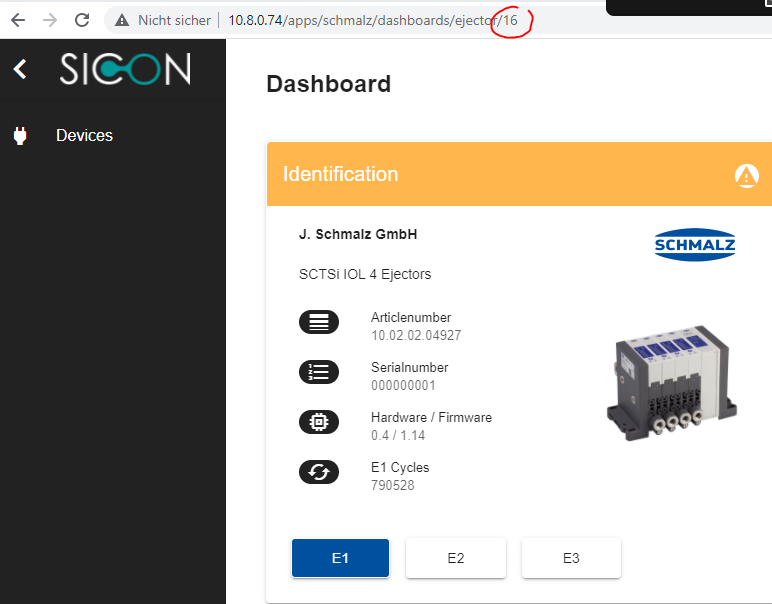Click the Hardware / Firmware chip icon
The image size is (772, 604).
(x=318, y=422)
